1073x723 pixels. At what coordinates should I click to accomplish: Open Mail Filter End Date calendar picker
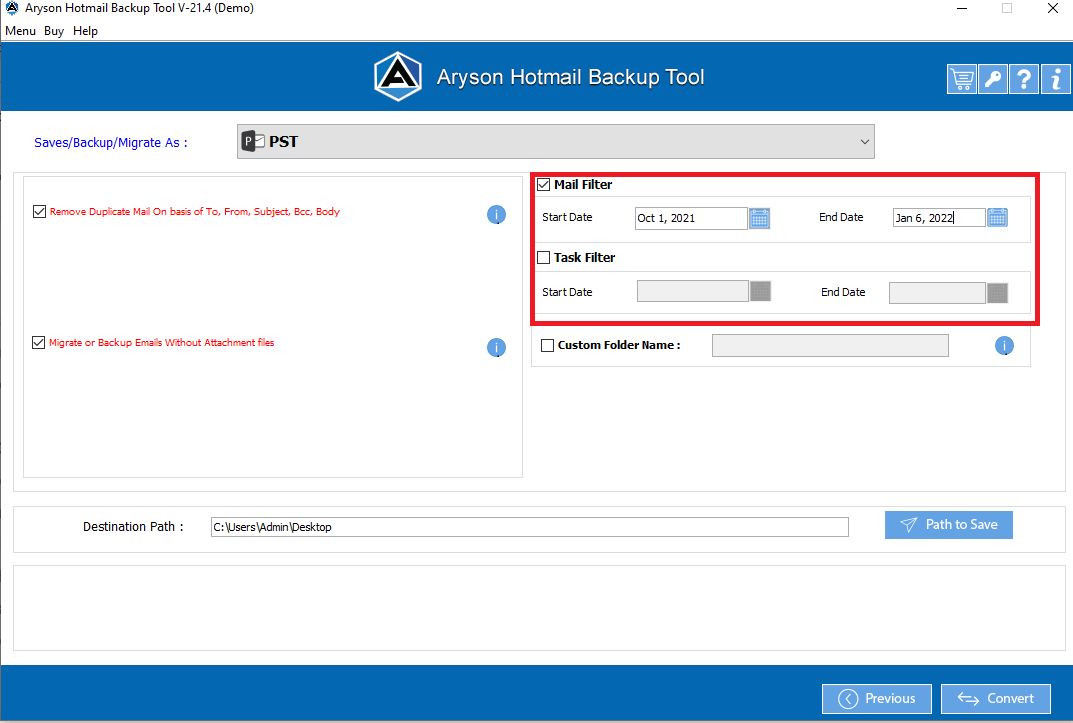(998, 218)
